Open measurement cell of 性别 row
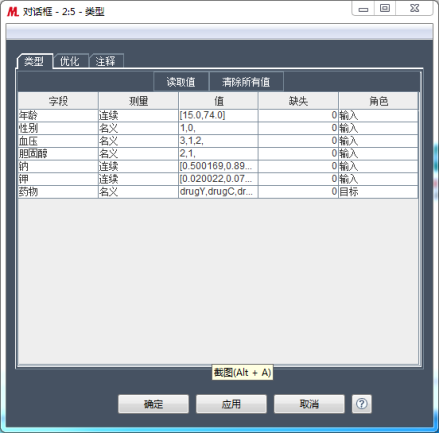The image size is (439, 433). tap(138, 128)
